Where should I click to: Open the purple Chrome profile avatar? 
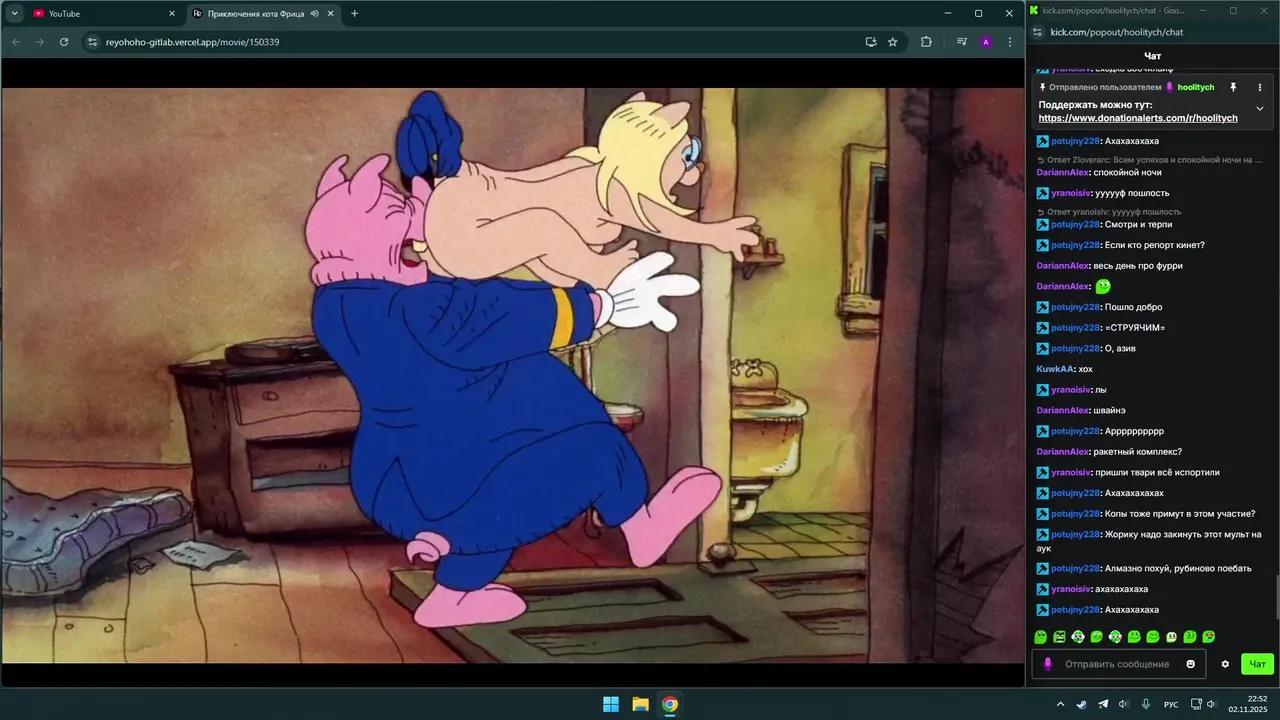point(986,42)
